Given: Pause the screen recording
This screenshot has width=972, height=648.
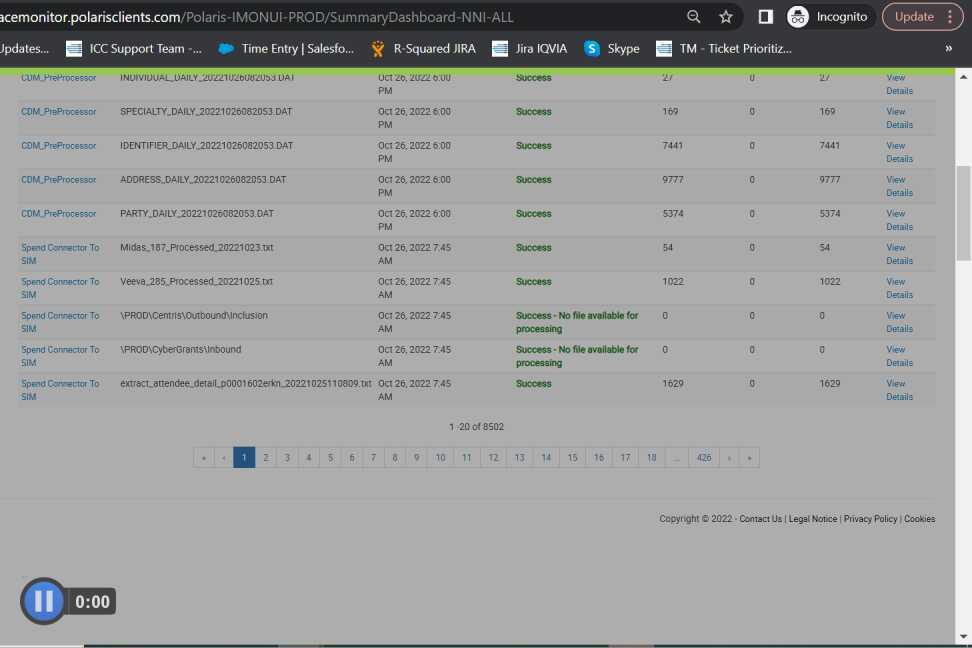Looking at the screenshot, I should tap(43, 601).
